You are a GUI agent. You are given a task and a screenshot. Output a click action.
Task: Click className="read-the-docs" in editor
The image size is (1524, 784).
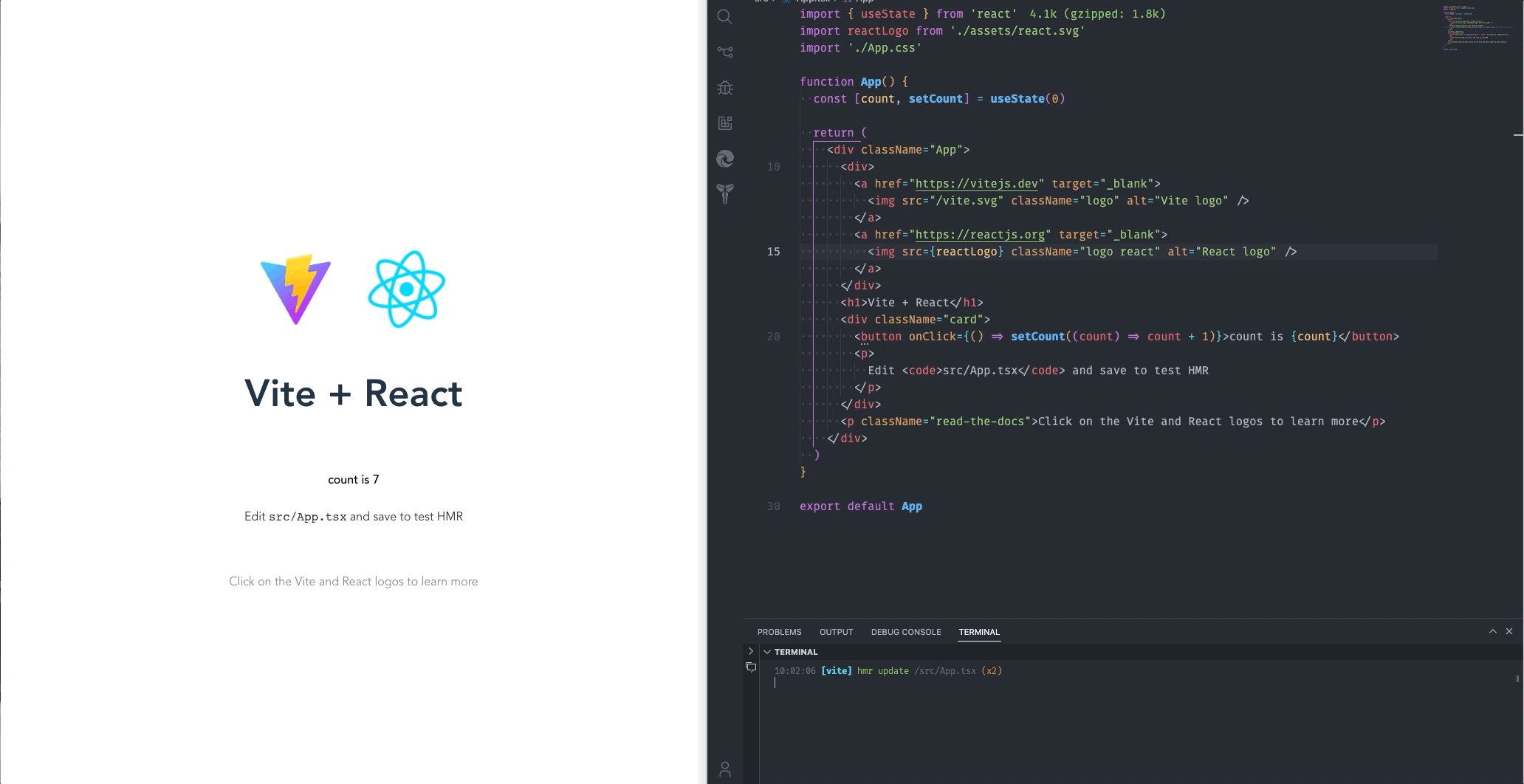click(946, 422)
